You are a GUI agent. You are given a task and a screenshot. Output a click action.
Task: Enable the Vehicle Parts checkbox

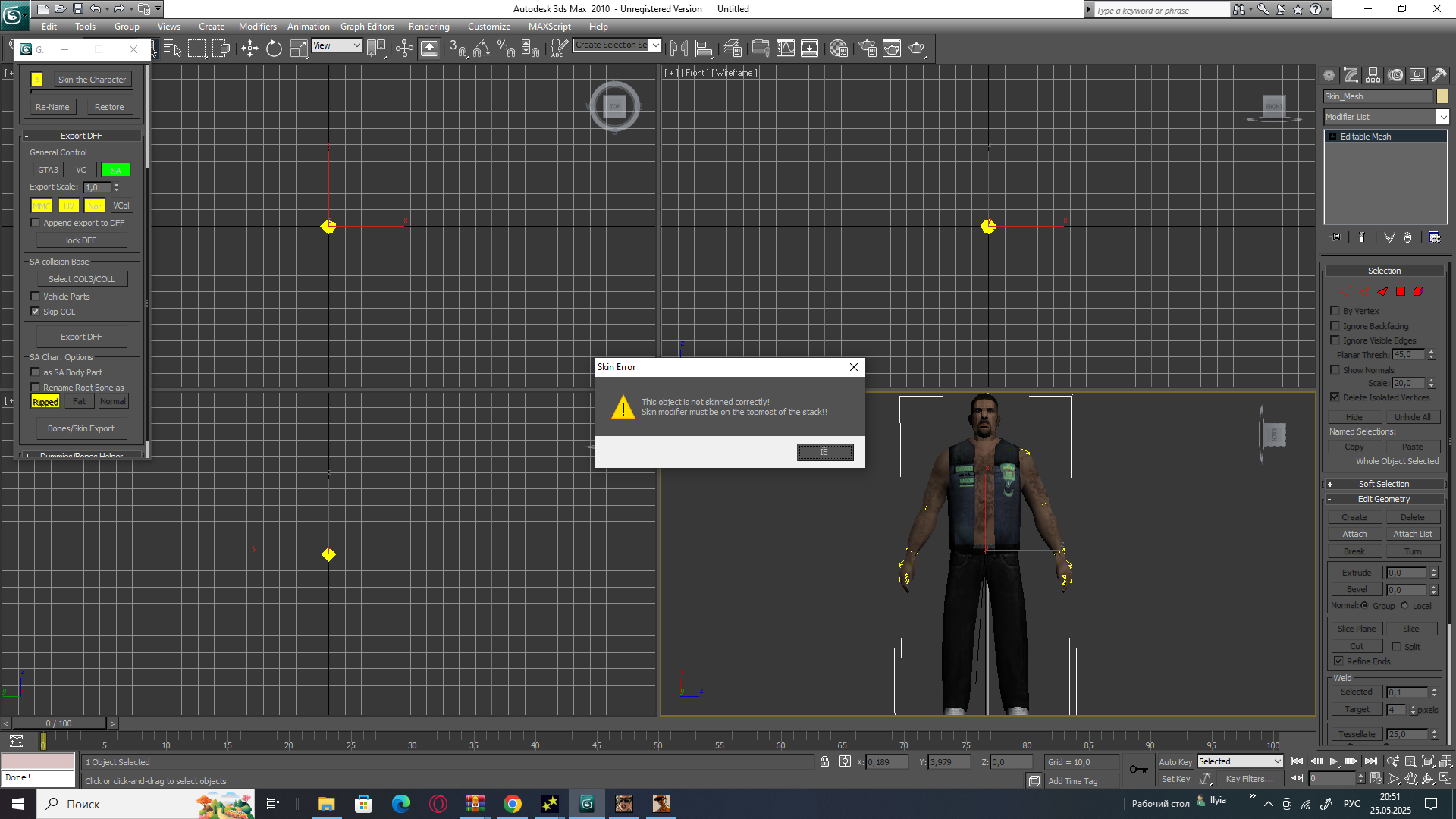[x=35, y=297]
